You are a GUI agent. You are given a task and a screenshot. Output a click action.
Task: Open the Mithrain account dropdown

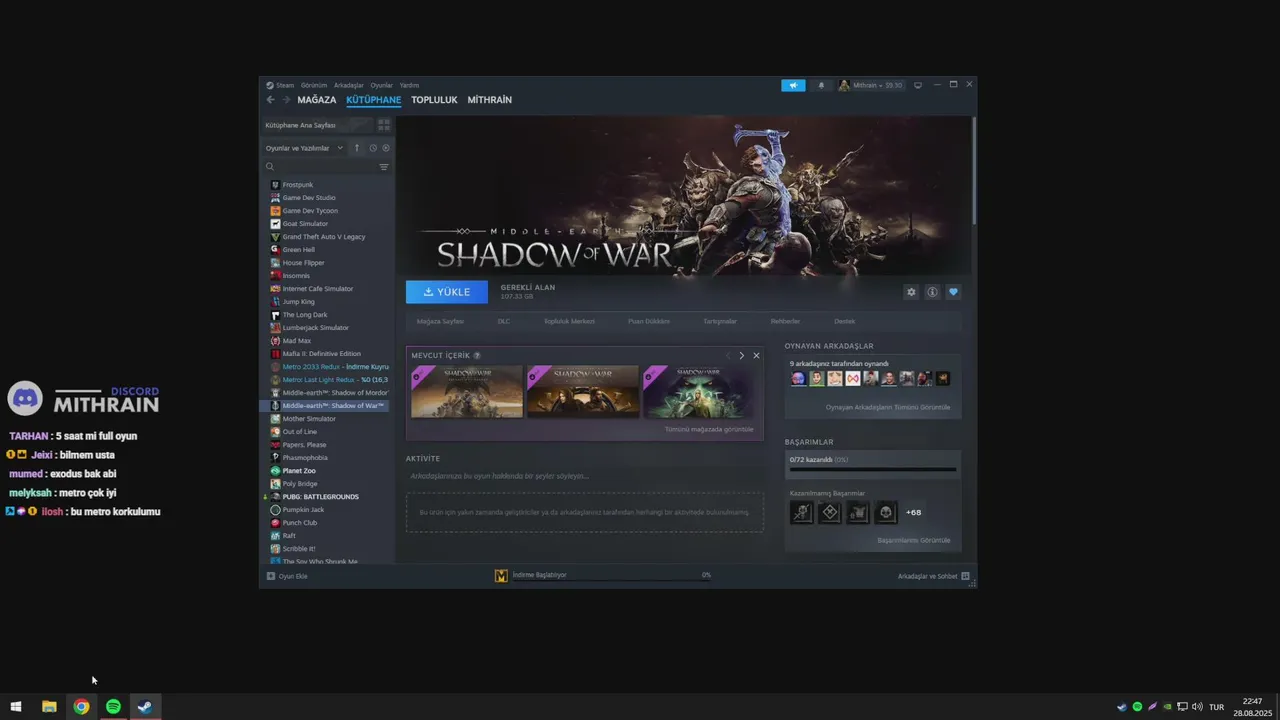point(871,85)
